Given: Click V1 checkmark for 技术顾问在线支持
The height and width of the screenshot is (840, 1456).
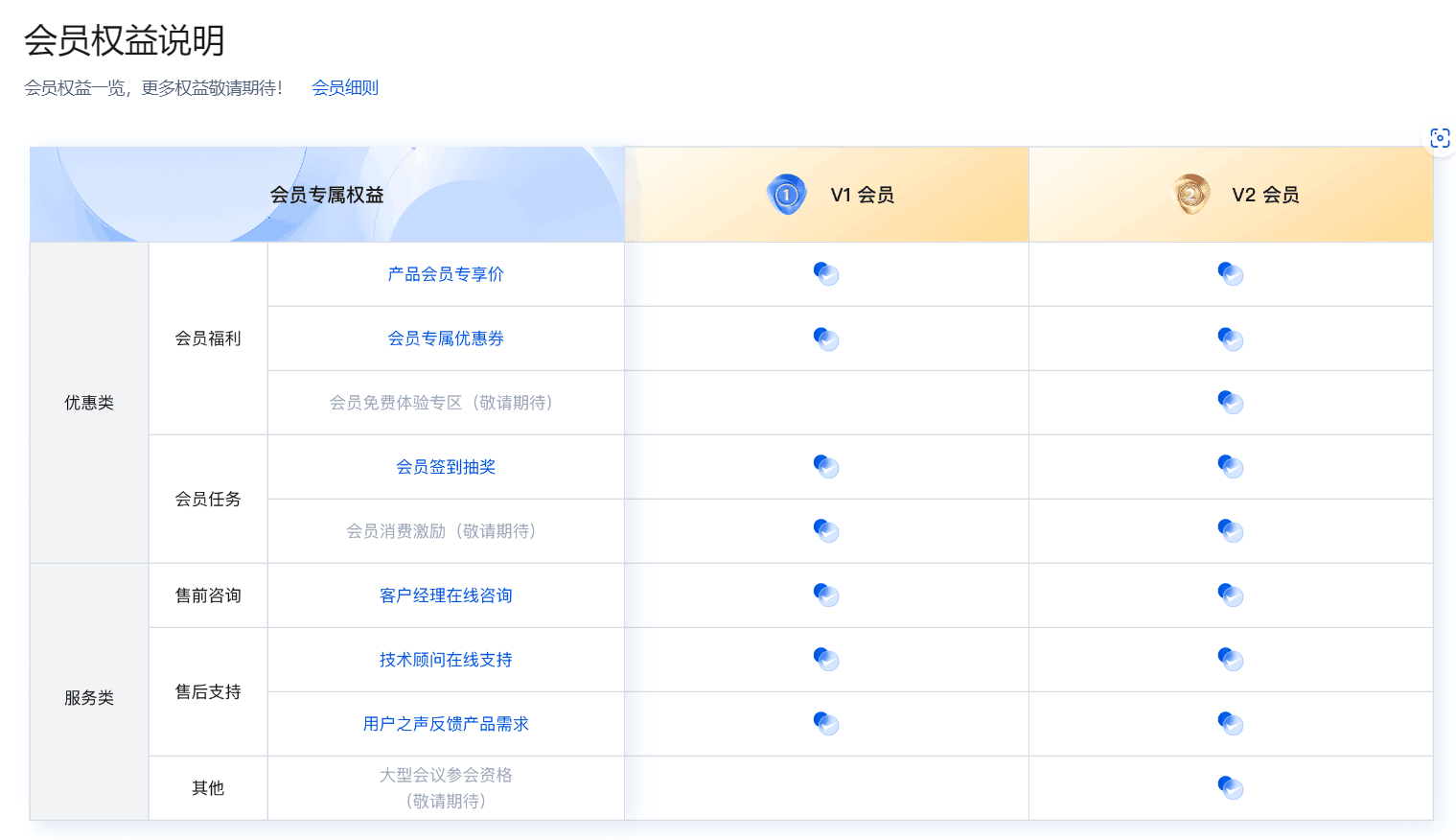Looking at the screenshot, I should 826,660.
